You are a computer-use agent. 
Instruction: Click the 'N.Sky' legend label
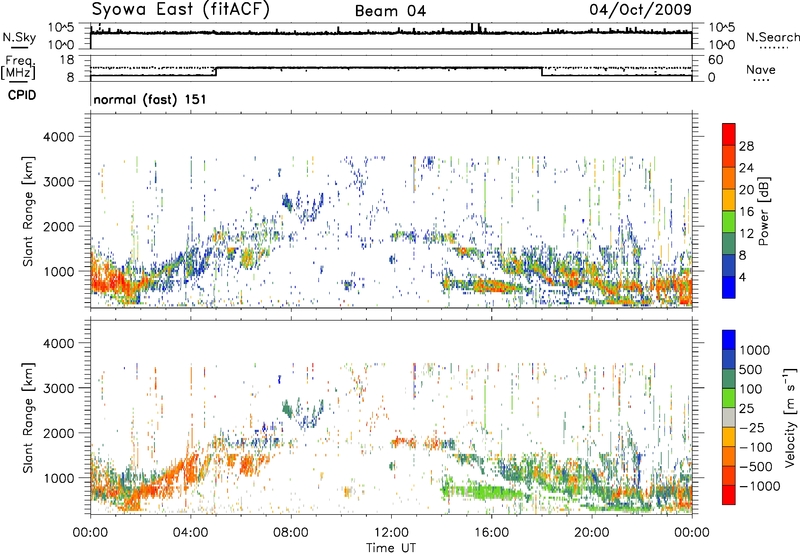(19, 37)
